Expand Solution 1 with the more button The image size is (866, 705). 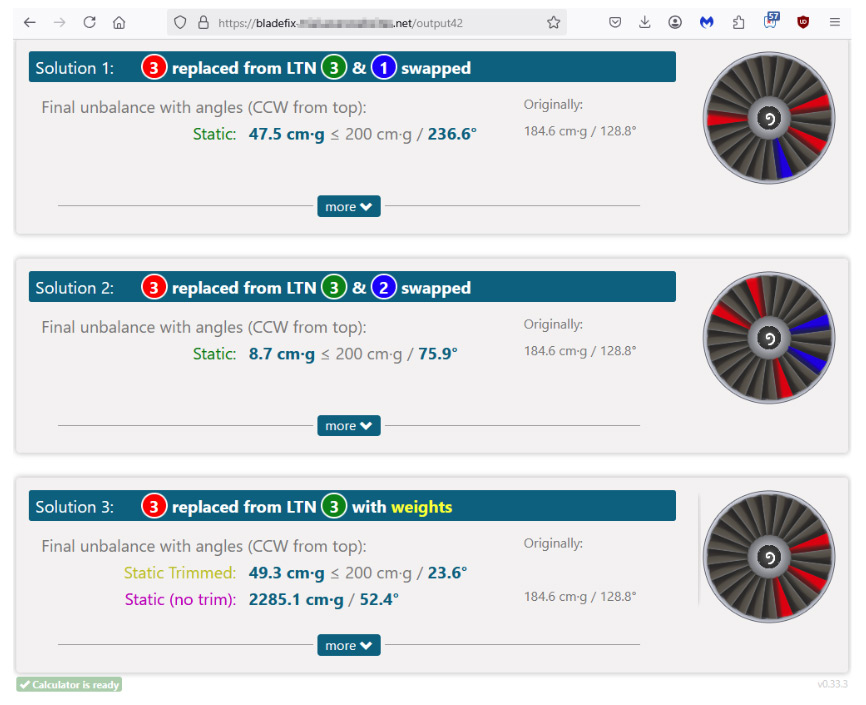coord(349,206)
